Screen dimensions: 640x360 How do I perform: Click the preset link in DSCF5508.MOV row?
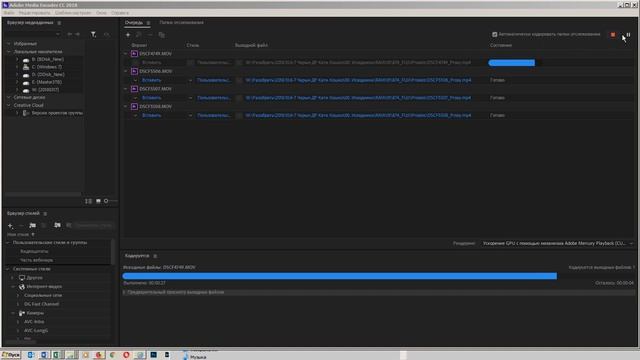[214, 116]
